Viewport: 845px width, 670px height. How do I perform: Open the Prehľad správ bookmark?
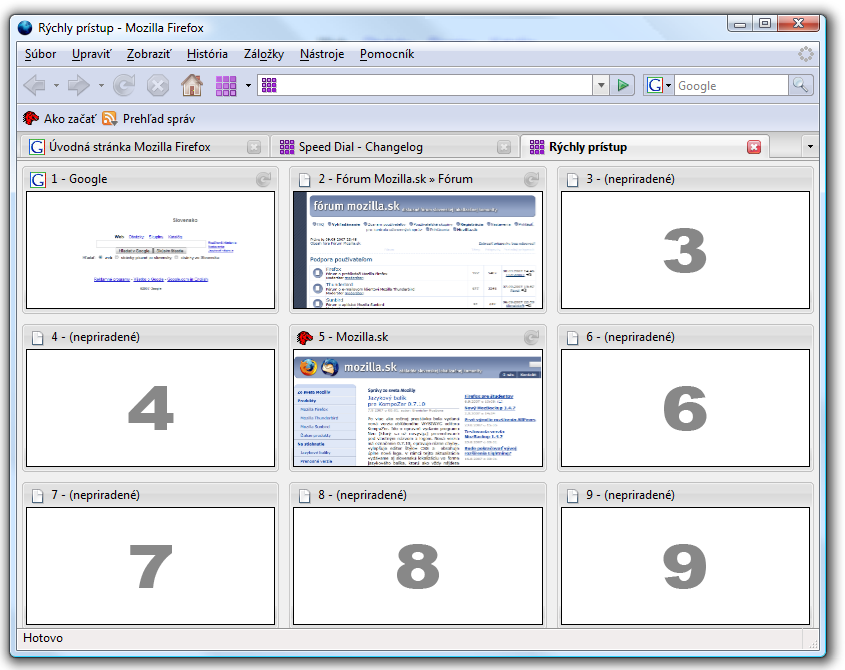(149, 119)
